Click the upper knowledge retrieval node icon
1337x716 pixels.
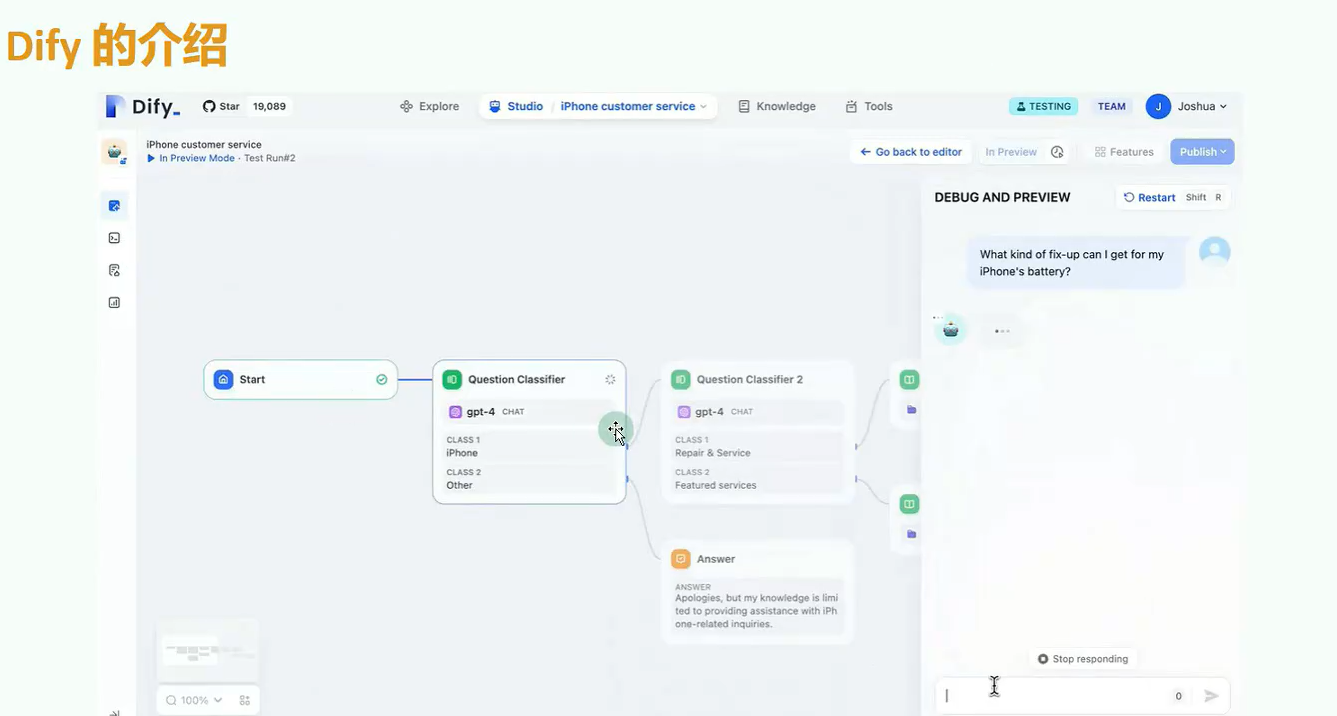tap(909, 380)
